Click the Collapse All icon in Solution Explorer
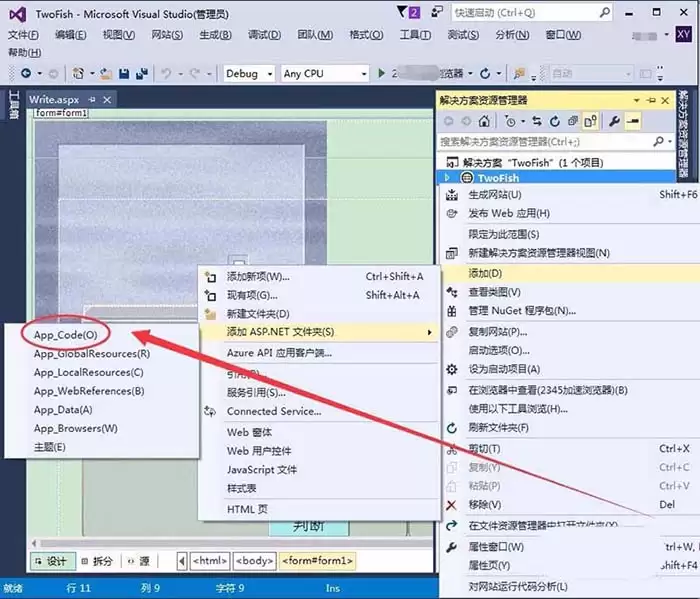Viewport: 700px width, 599px height. pos(572,121)
